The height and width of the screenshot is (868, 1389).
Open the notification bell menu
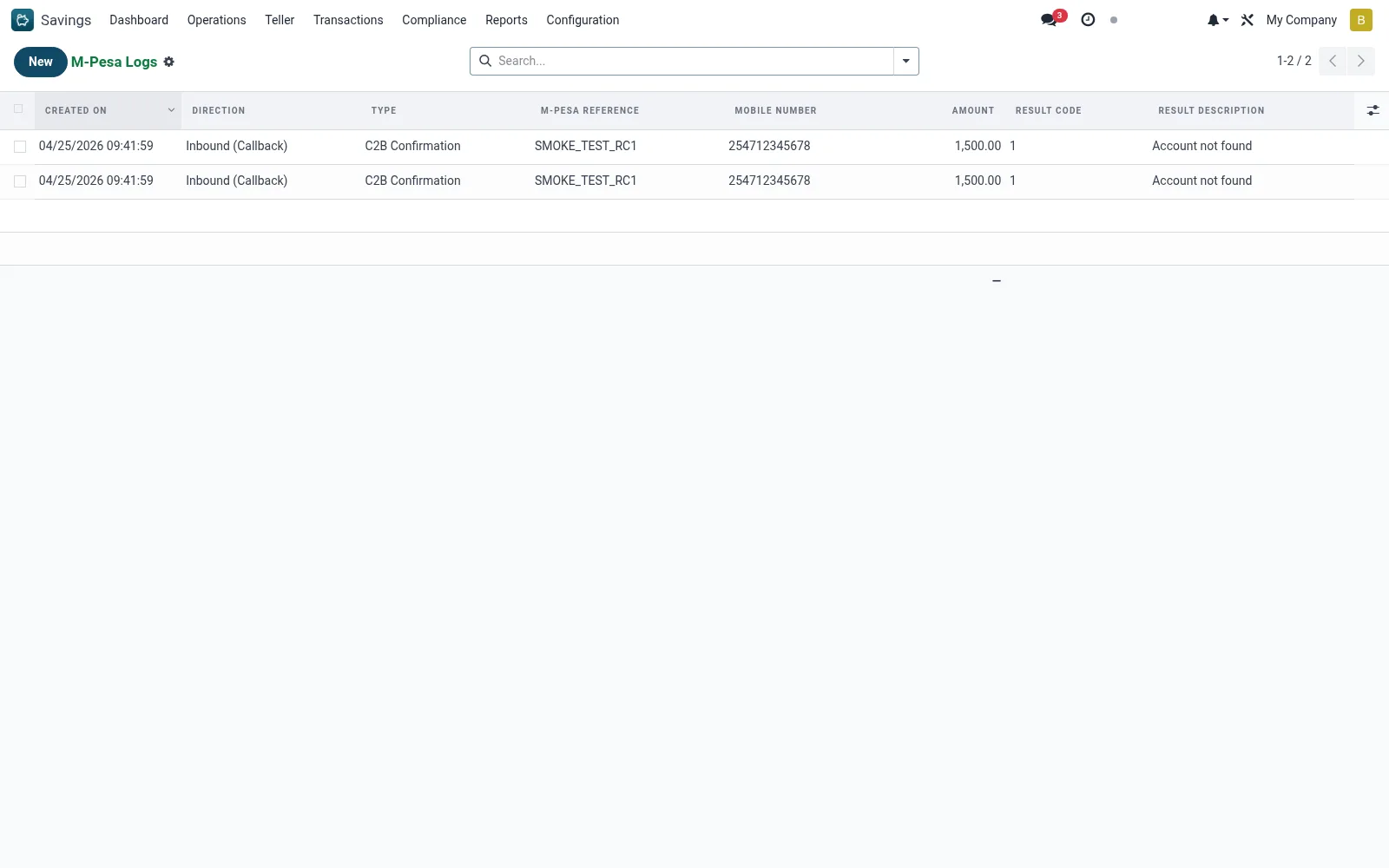(1217, 20)
